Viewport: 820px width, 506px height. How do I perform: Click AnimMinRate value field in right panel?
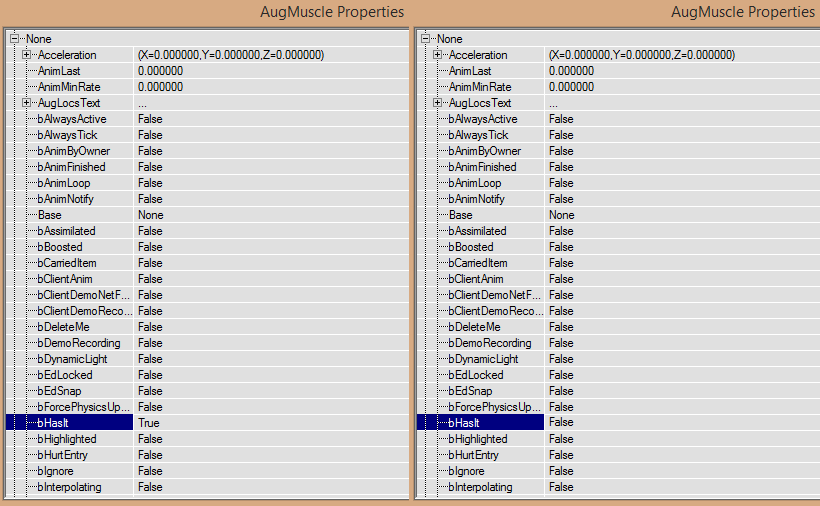click(x=682, y=87)
